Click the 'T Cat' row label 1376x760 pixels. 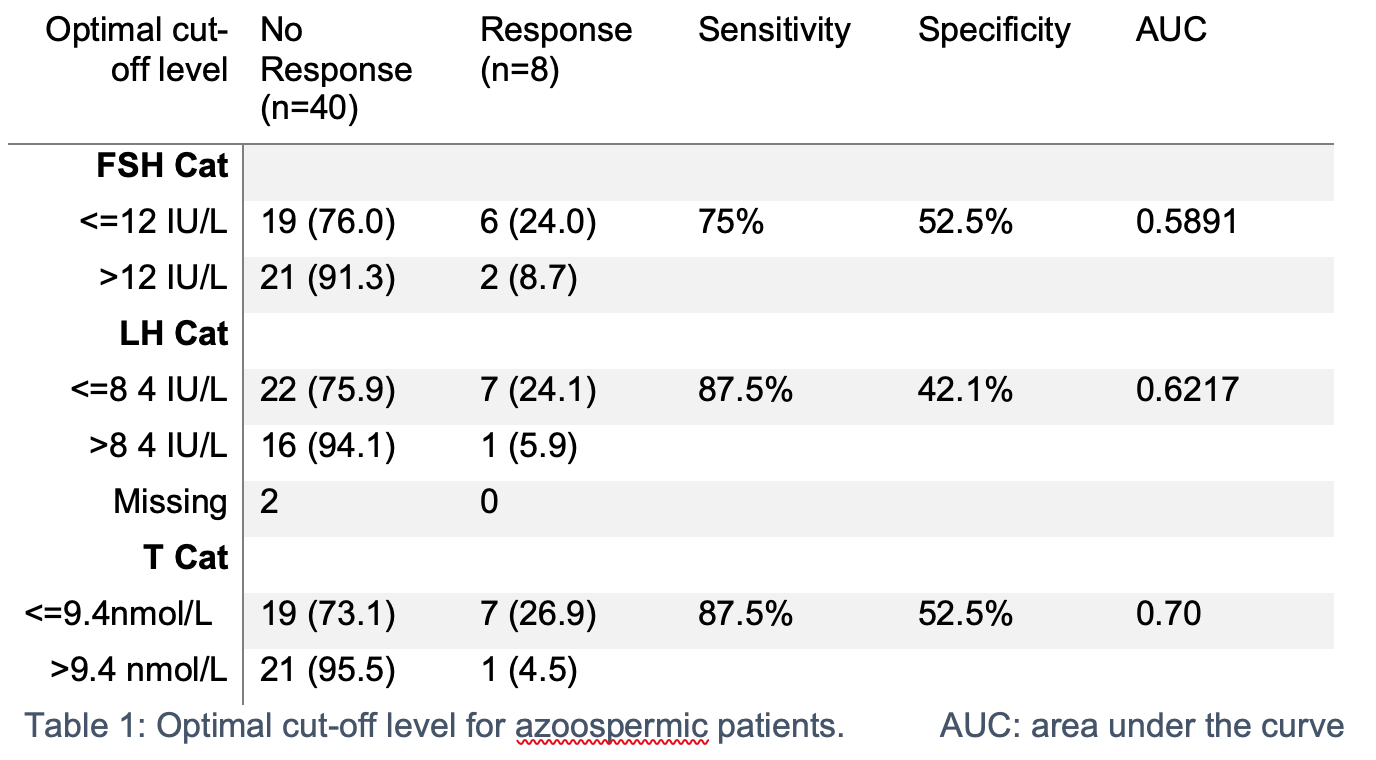coord(185,557)
